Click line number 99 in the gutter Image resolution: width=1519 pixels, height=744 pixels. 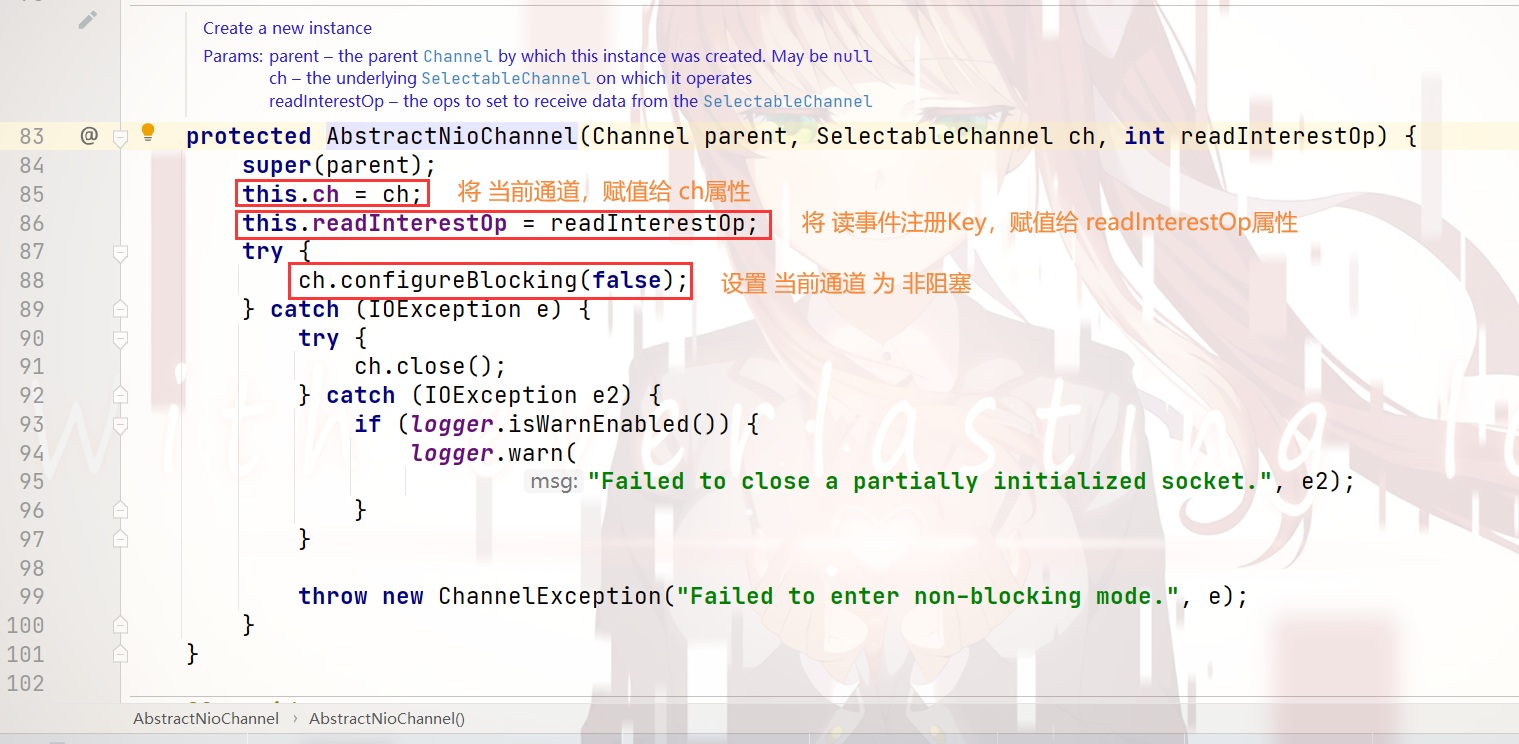click(x=32, y=597)
